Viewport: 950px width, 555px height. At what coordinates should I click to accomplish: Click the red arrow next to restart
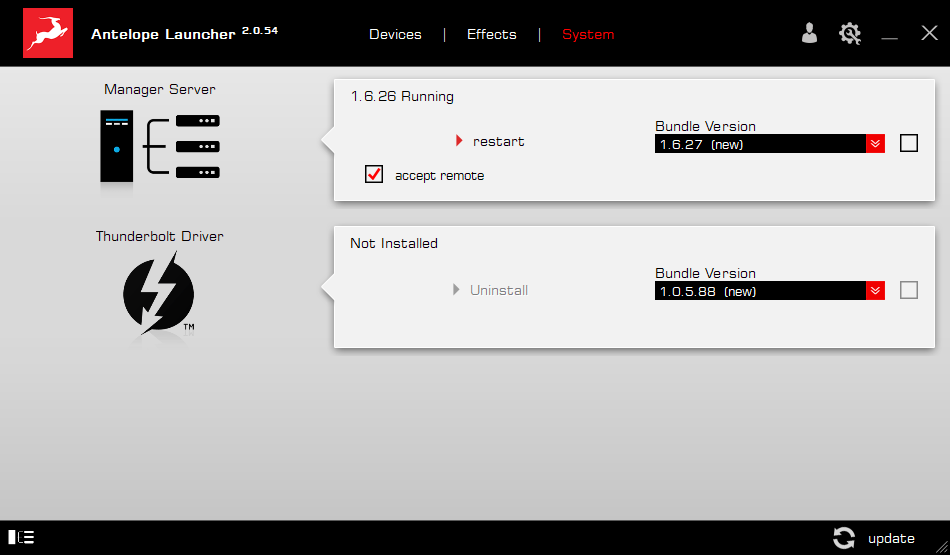[x=459, y=141]
